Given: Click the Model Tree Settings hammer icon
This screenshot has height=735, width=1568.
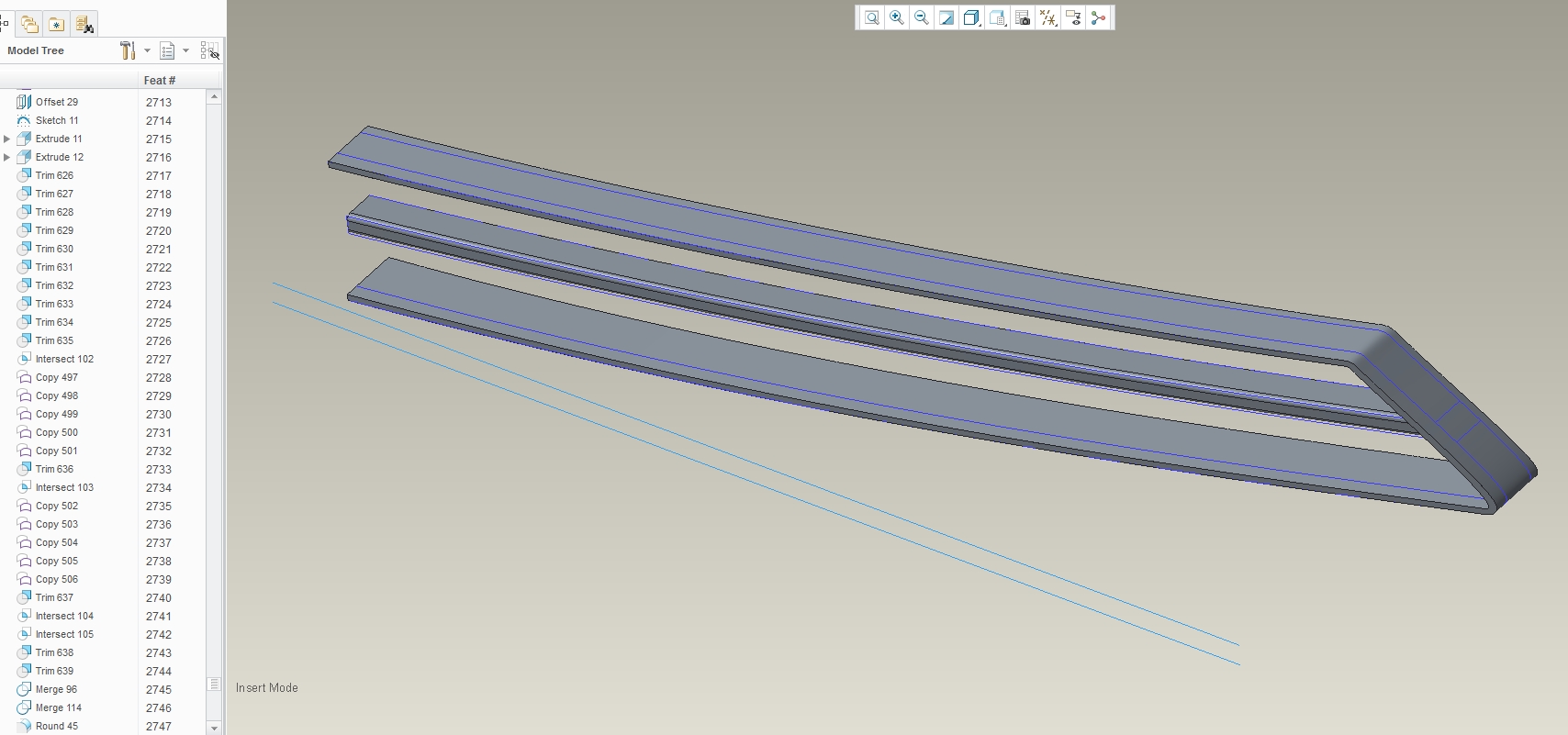Looking at the screenshot, I should (128, 50).
